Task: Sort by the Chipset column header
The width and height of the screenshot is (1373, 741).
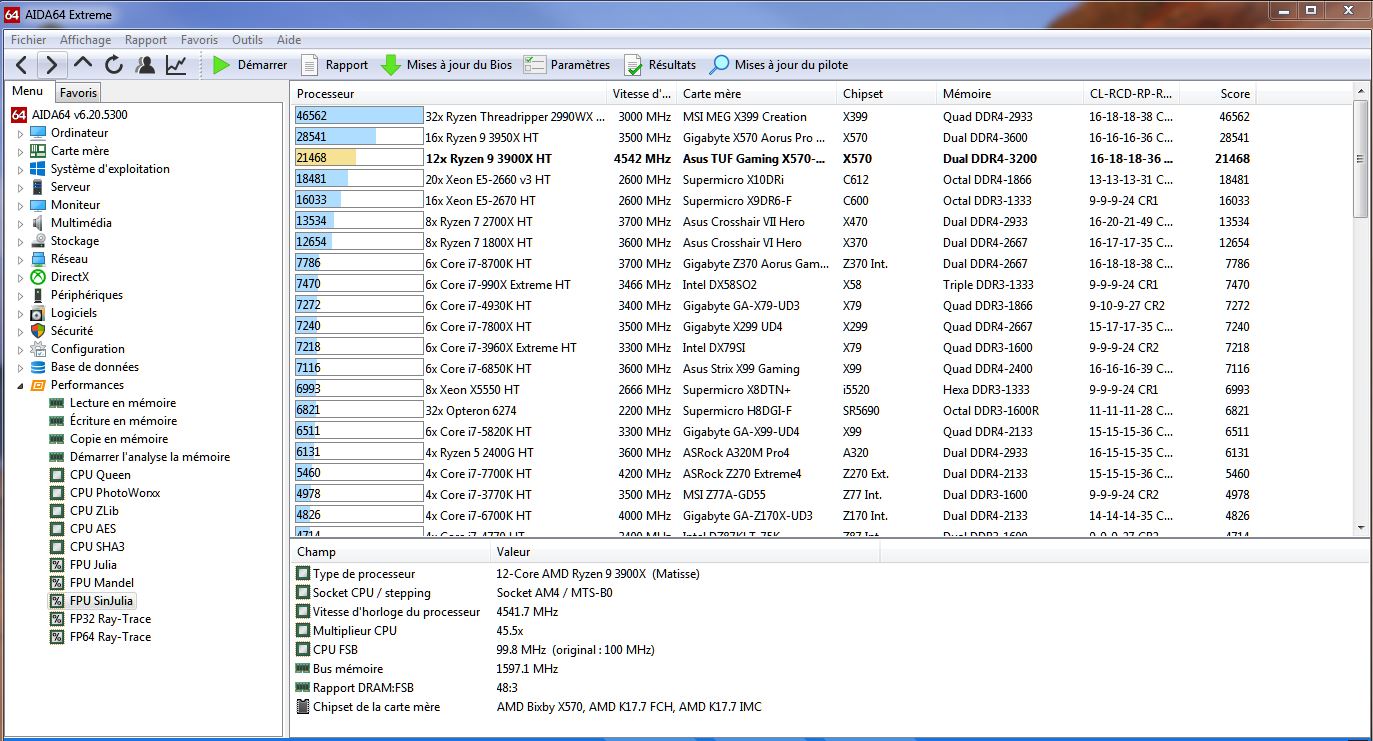Action: pyautogui.click(x=887, y=94)
